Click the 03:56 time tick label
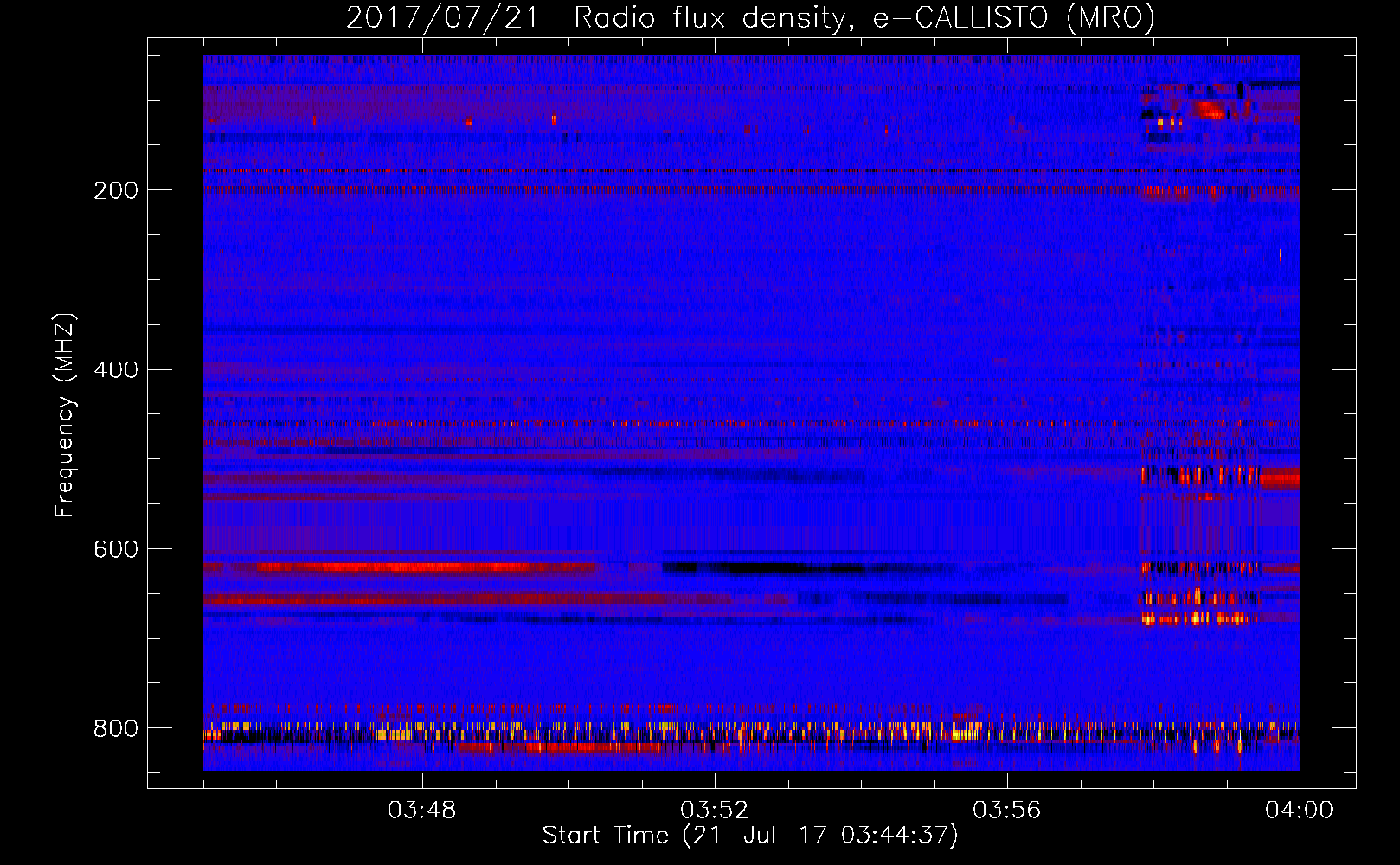Viewport: 1400px width, 865px height. coord(1006,811)
